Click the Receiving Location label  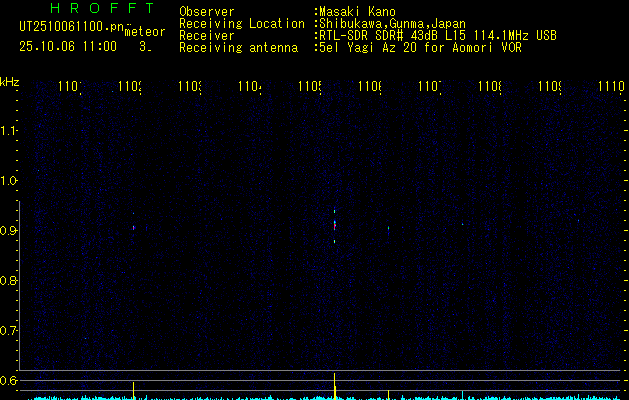[x=242, y=24]
